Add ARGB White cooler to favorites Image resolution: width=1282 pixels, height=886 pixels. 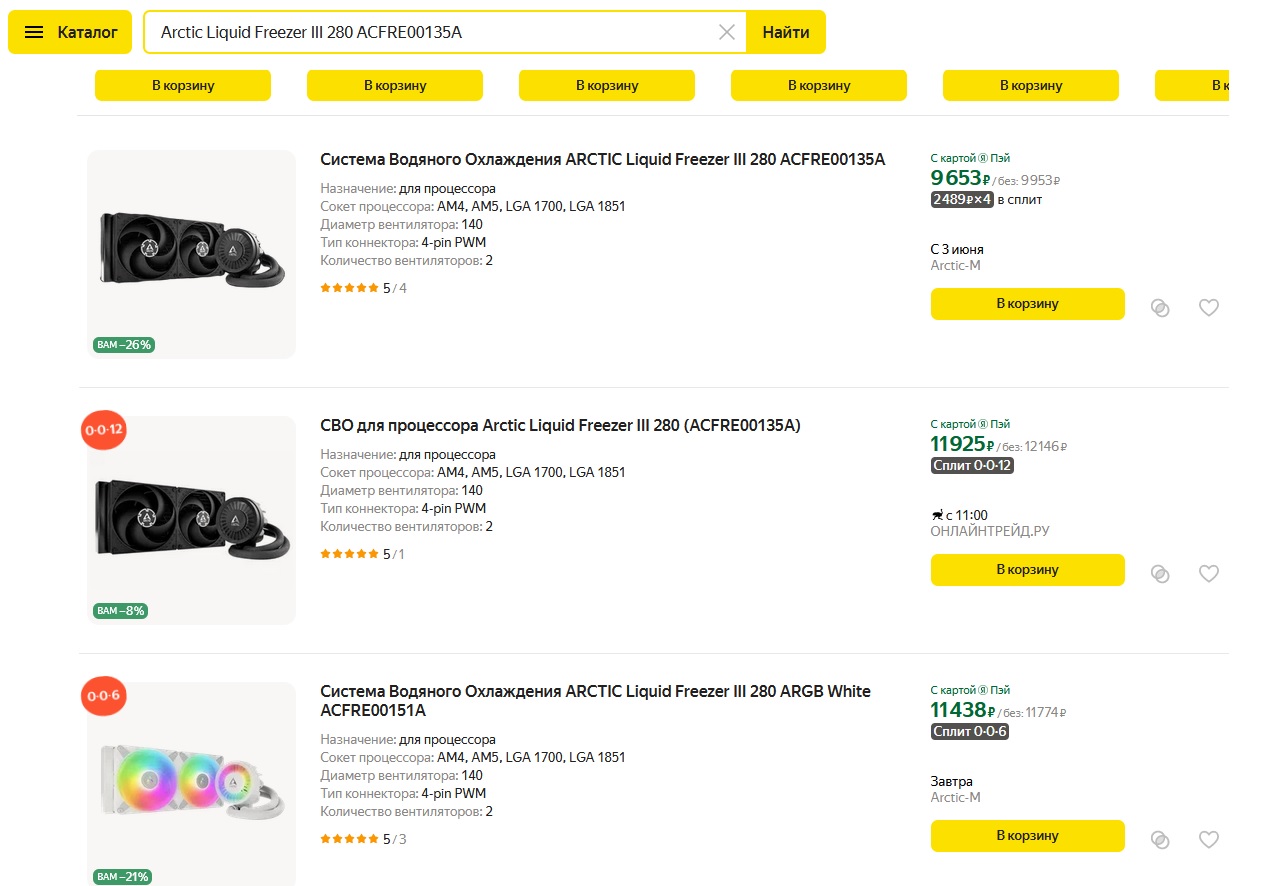click(x=1209, y=840)
